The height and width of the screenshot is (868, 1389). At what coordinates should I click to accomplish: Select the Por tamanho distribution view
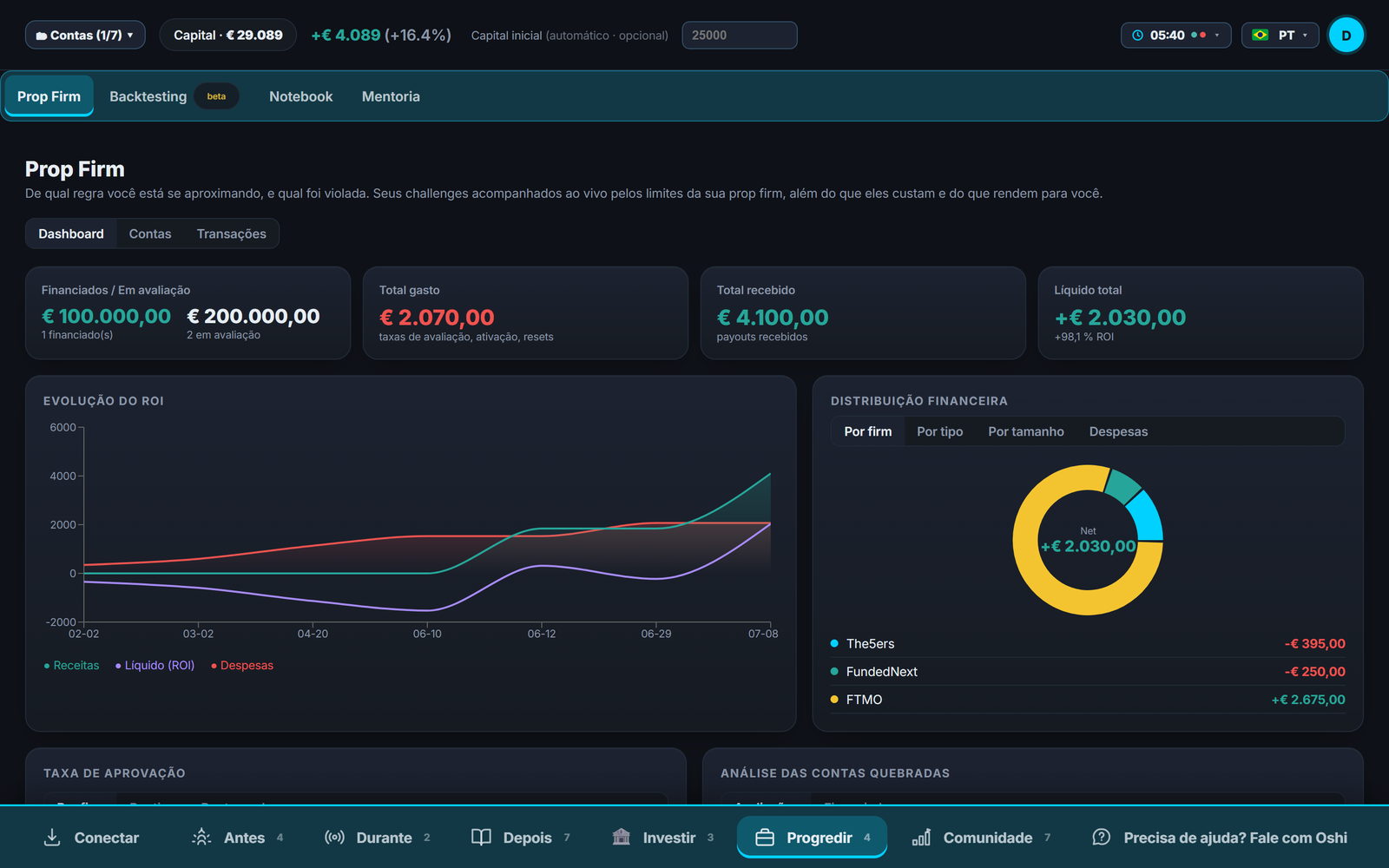1025,431
